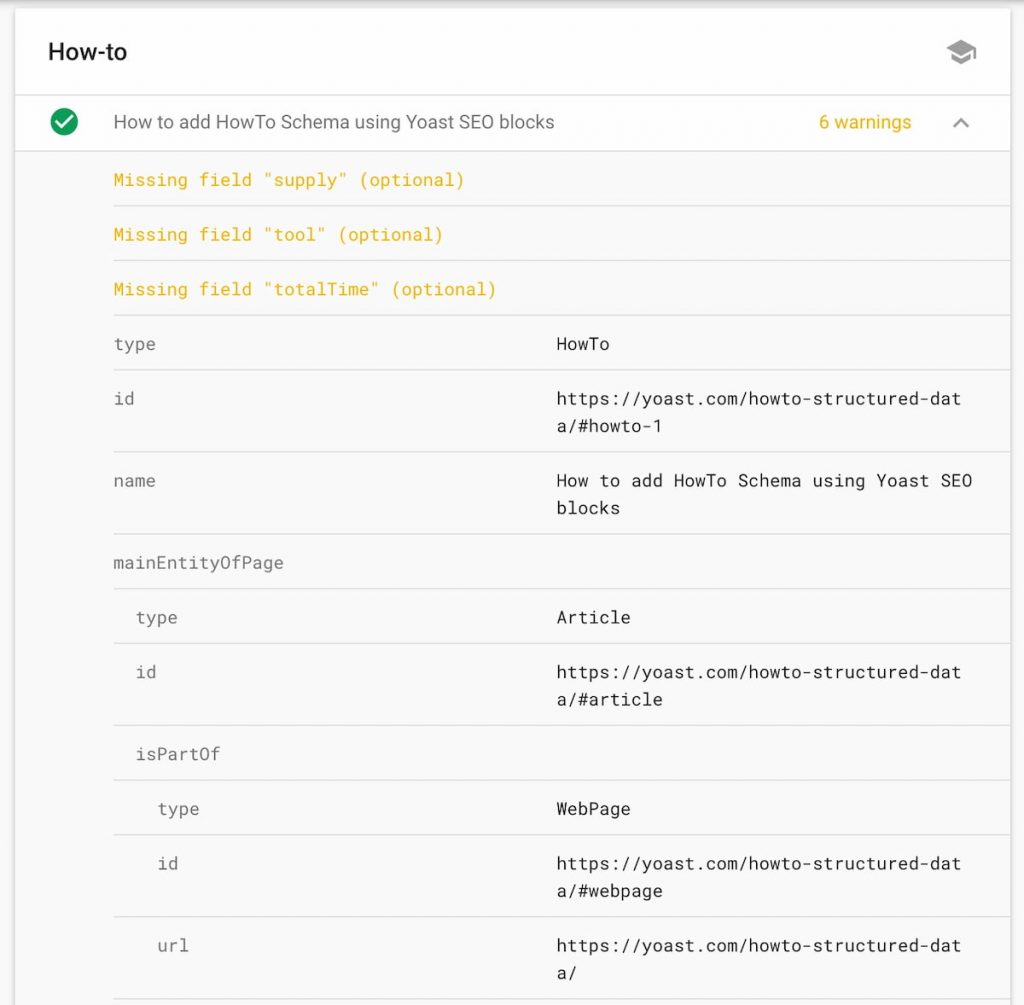Select the mainEntityOfPage property row
The height and width of the screenshot is (1005, 1024).
click(198, 563)
